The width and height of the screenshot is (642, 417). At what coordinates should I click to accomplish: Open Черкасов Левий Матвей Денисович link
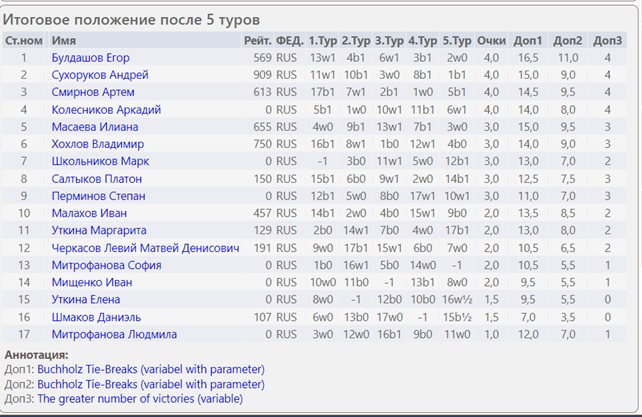145,248
